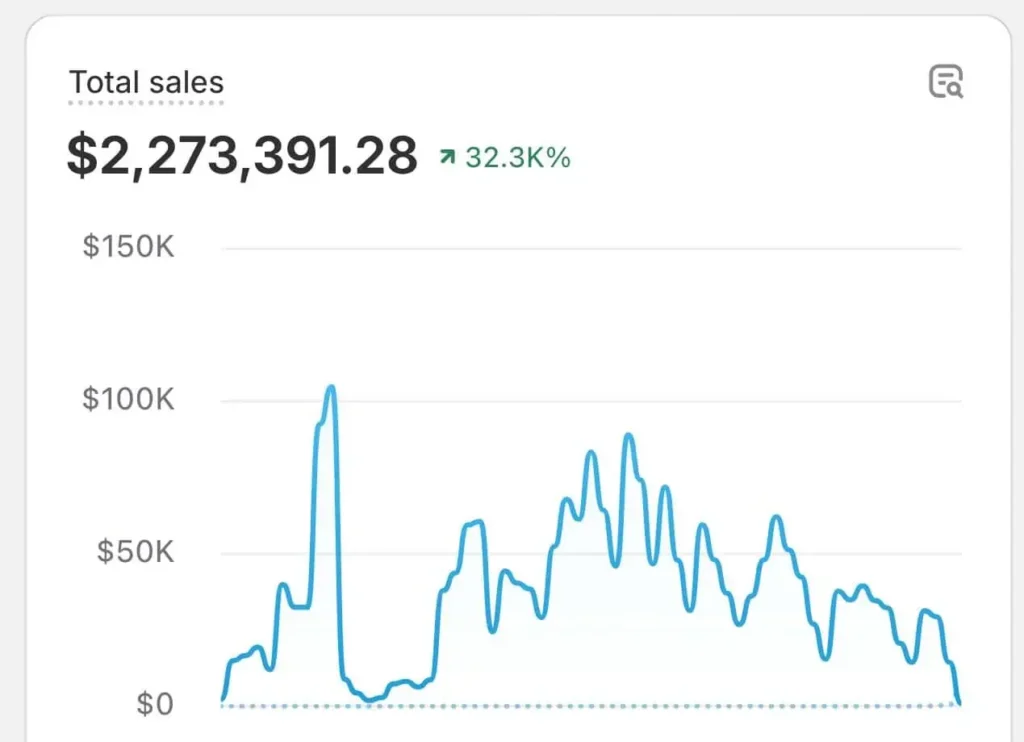Click the chart dip right after the tallest spike
Image resolution: width=1024 pixels, height=742 pixels.
(371, 699)
